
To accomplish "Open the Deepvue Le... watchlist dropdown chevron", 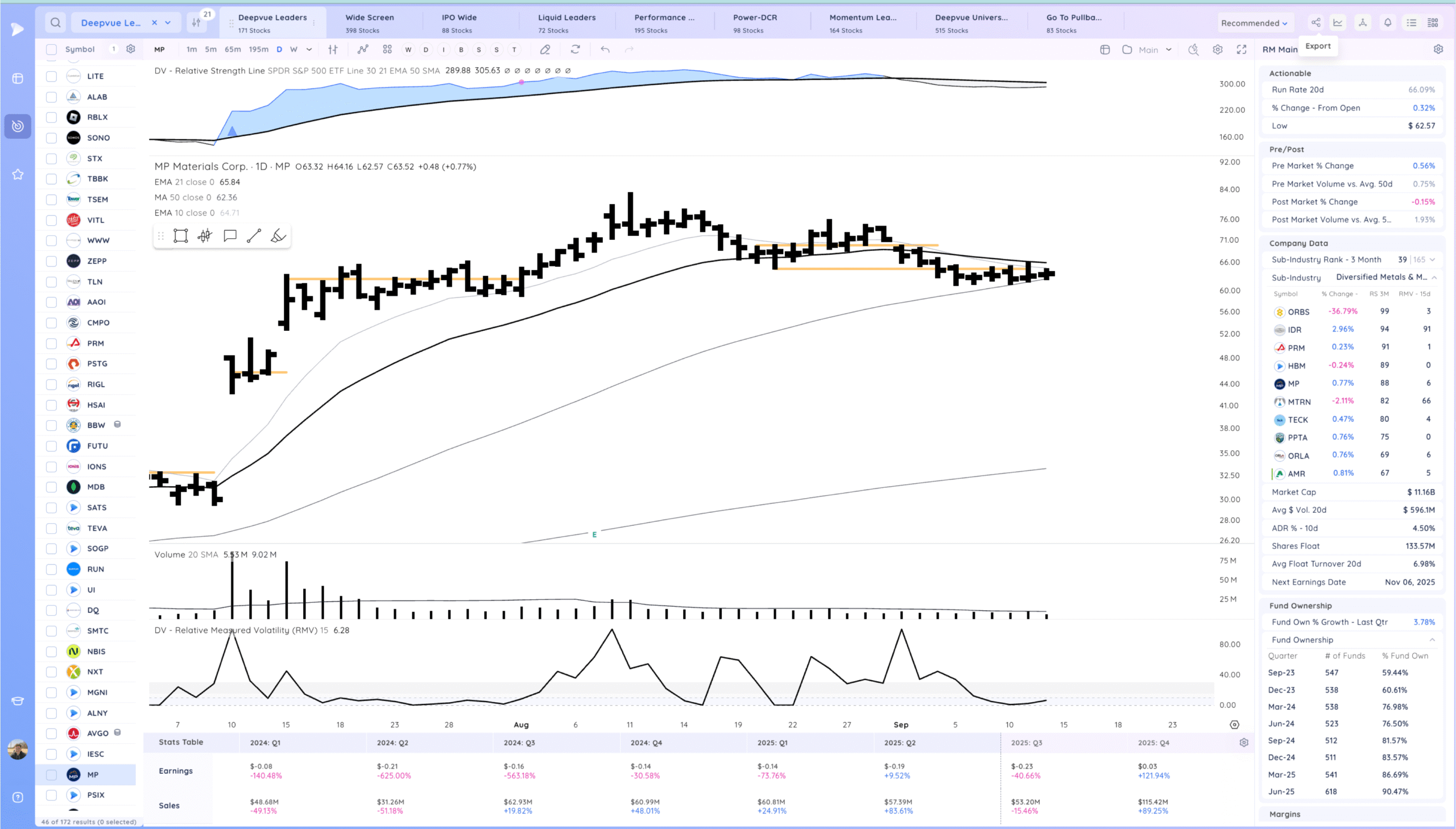I will pyautogui.click(x=168, y=23).
